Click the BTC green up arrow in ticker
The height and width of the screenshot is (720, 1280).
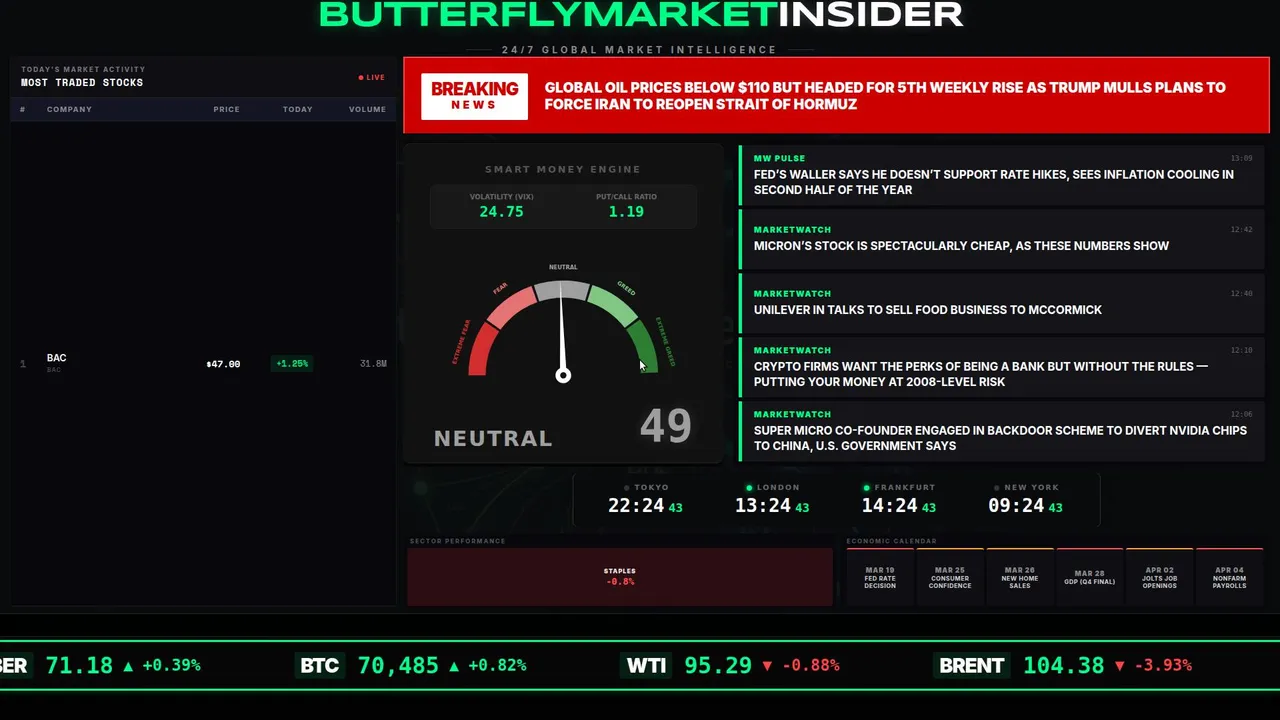click(x=454, y=665)
